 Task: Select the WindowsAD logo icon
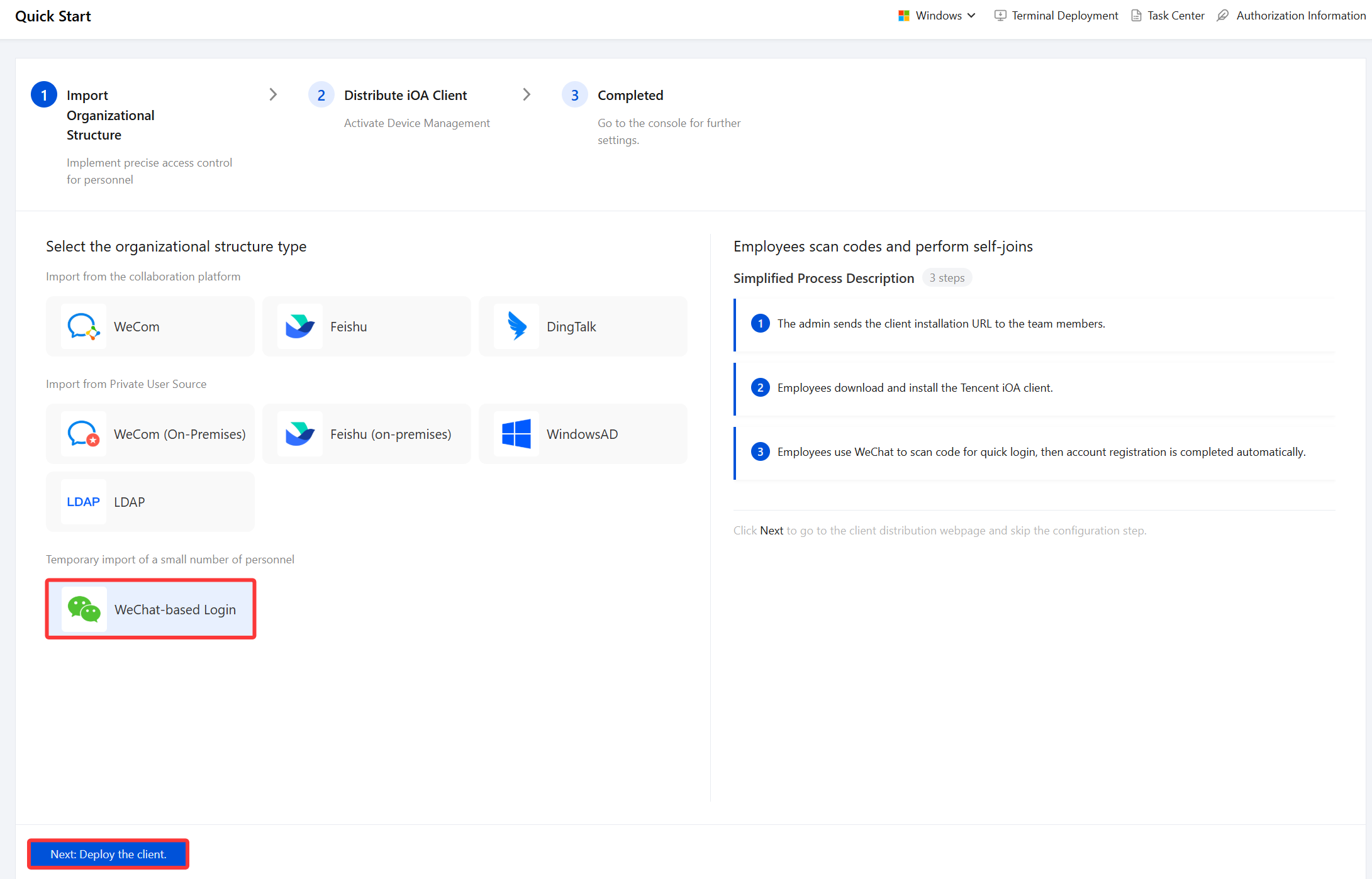tap(516, 434)
